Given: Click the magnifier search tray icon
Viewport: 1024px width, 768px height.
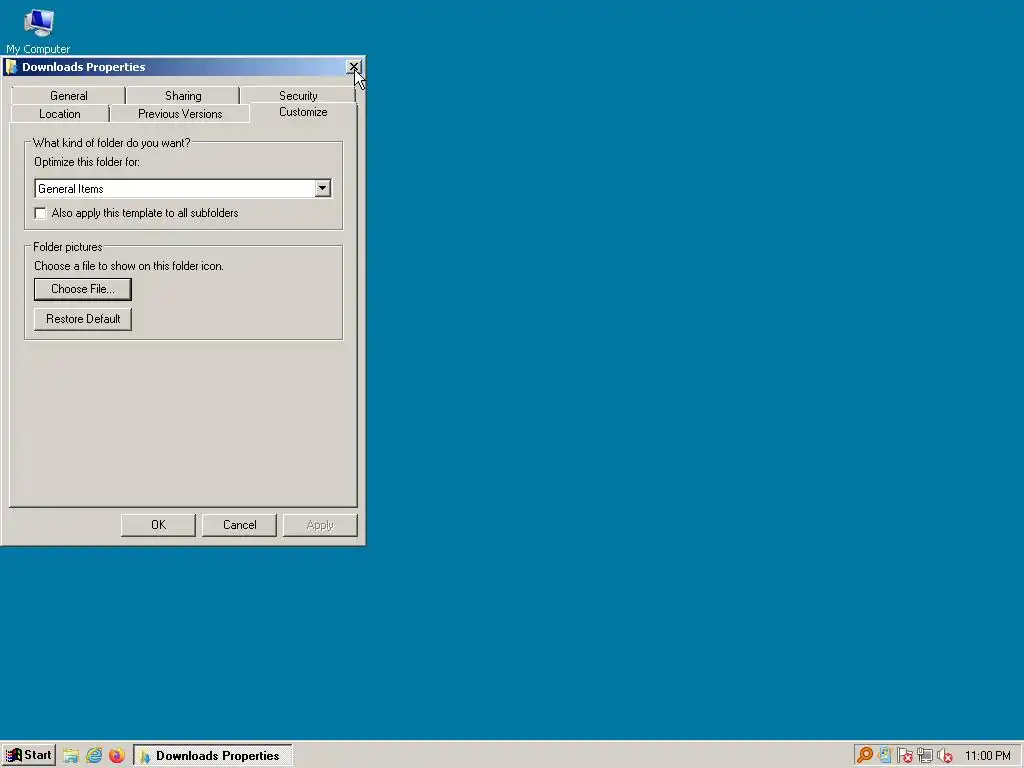Looking at the screenshot, I should (x=865, y=756).
